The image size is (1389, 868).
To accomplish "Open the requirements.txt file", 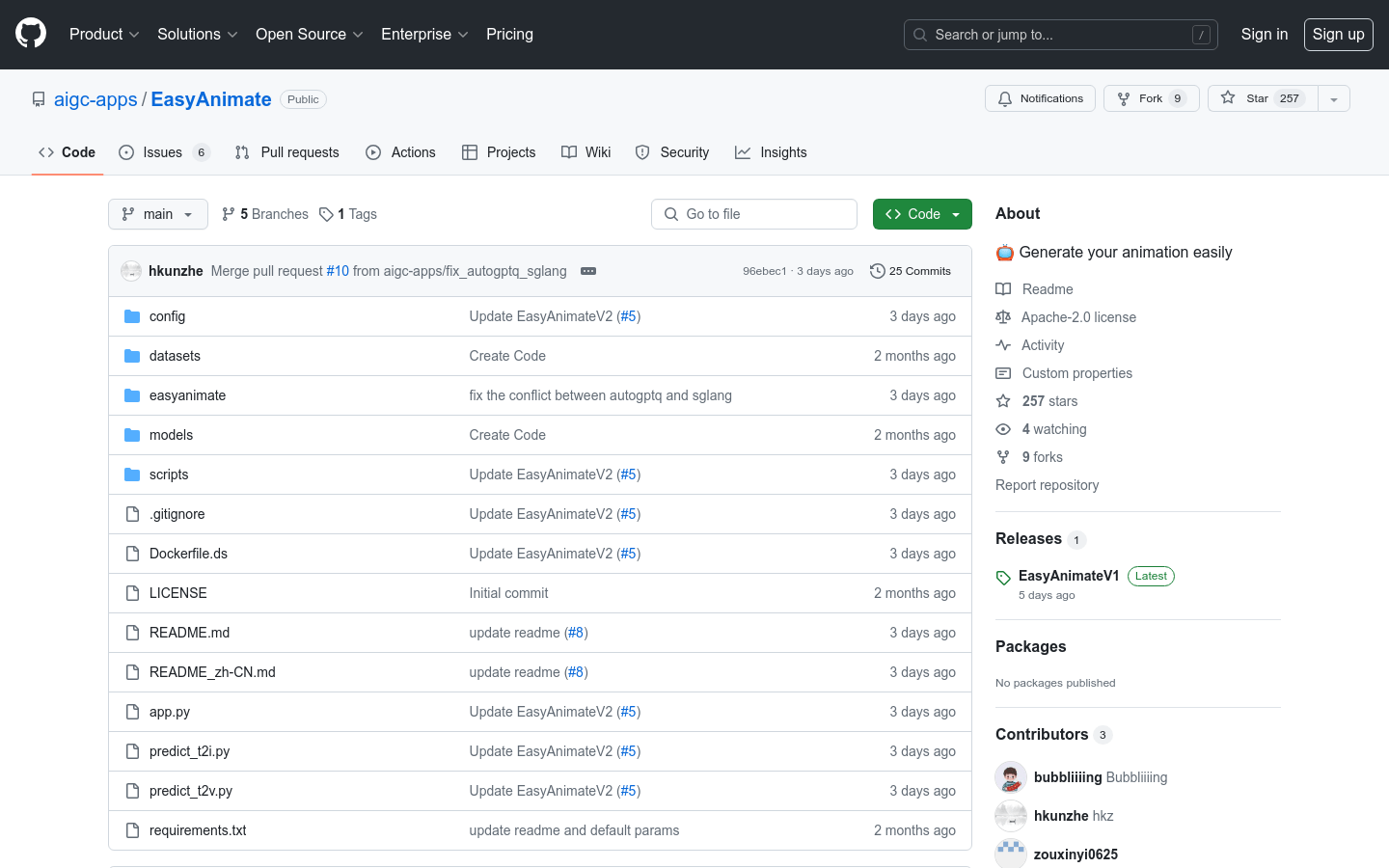I will (198, 830).
